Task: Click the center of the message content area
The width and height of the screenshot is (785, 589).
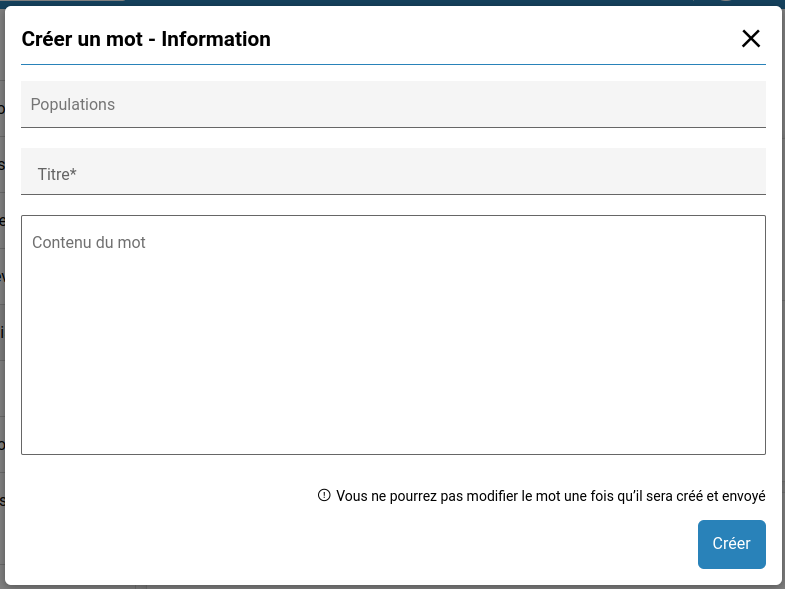Action: 393,335
